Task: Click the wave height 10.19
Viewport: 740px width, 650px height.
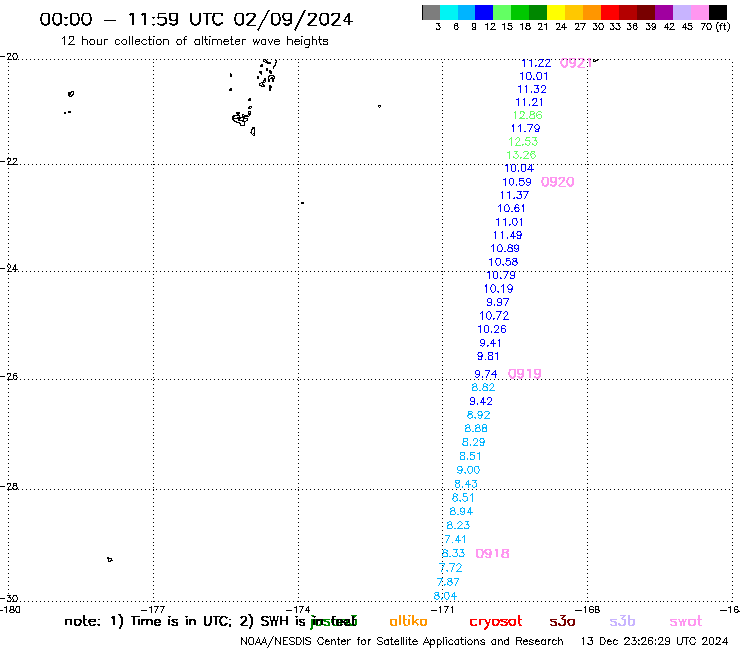Action: (498, 289)
